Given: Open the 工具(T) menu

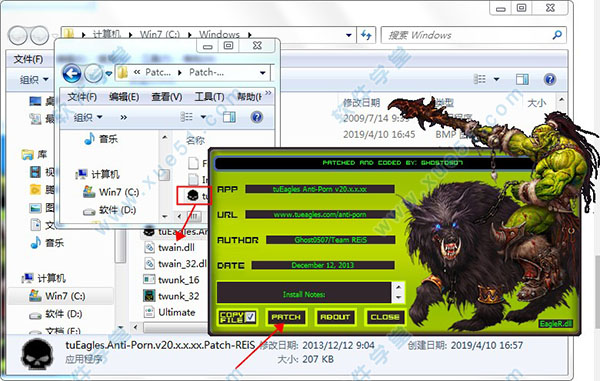Looking at the screenshot, I should tap(209, 97).
